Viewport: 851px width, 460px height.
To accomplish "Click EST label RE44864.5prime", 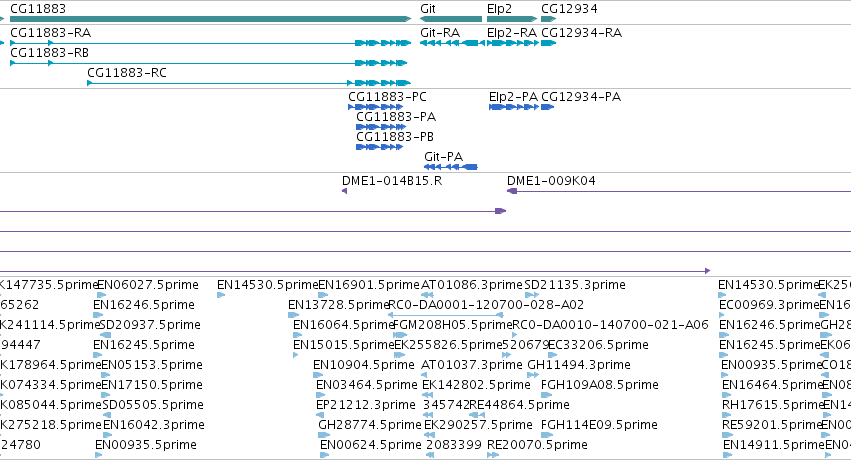I will pos(519,405).
